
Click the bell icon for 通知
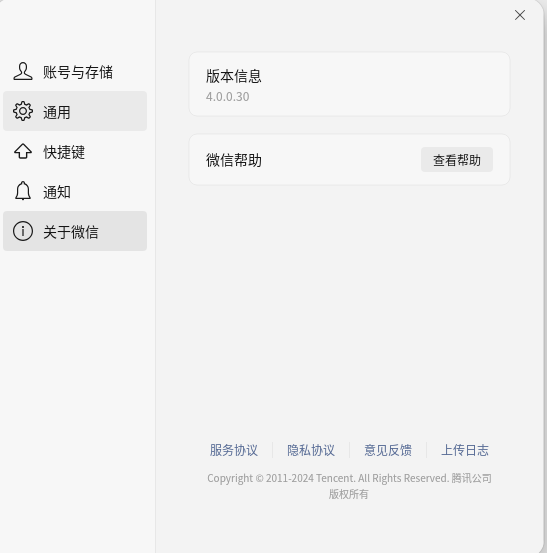(x=23, y=191)
